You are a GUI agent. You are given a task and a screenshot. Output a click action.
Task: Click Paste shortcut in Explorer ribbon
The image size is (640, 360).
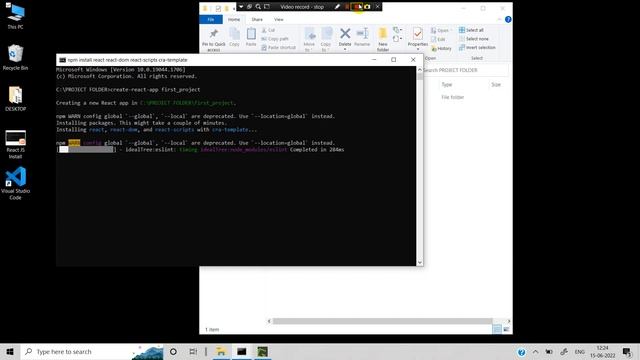coord(278,48)
